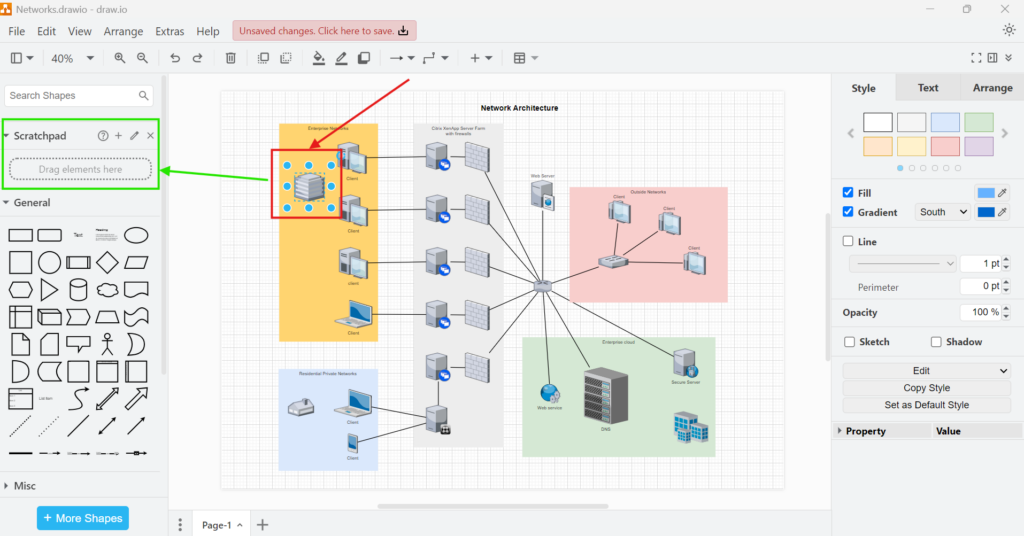Screen dimensions: 1024x536
Task: Click the Delete trash can icon
Action: pos(231,59)
